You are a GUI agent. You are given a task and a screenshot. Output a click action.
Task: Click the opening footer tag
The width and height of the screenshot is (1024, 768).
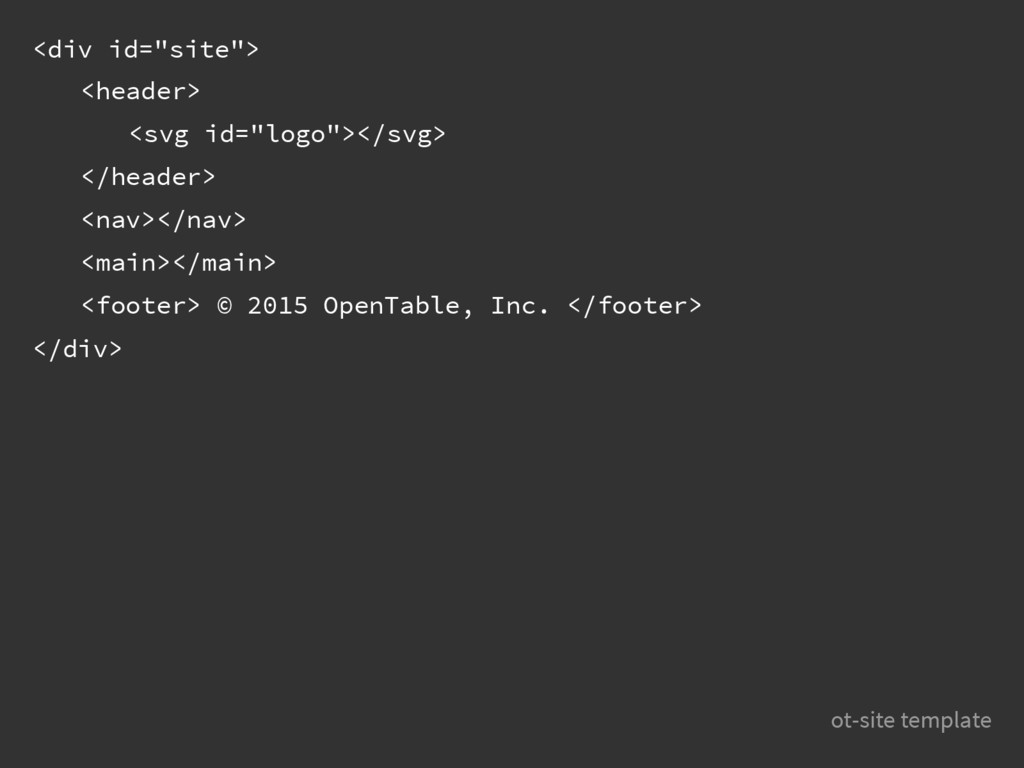140,306
